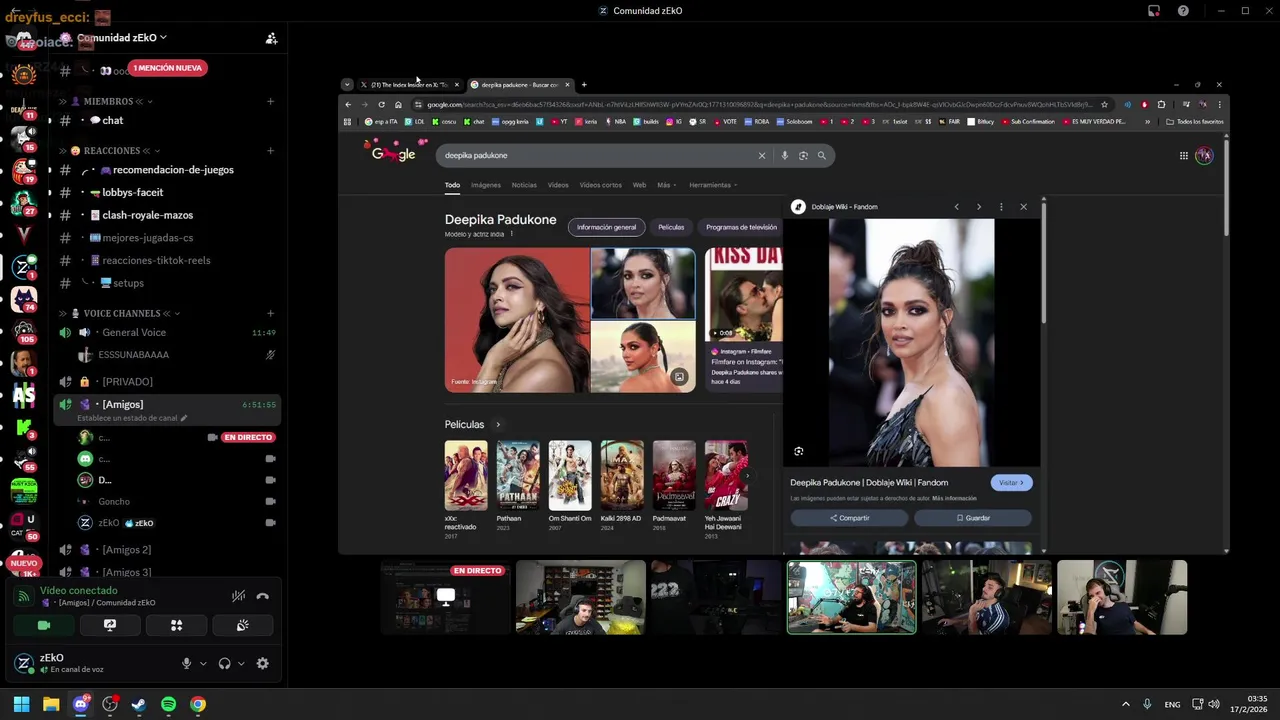This screenshot has height=720, width=1280.
Task: Collapse the MIEMBROS category
Action: 108,101
